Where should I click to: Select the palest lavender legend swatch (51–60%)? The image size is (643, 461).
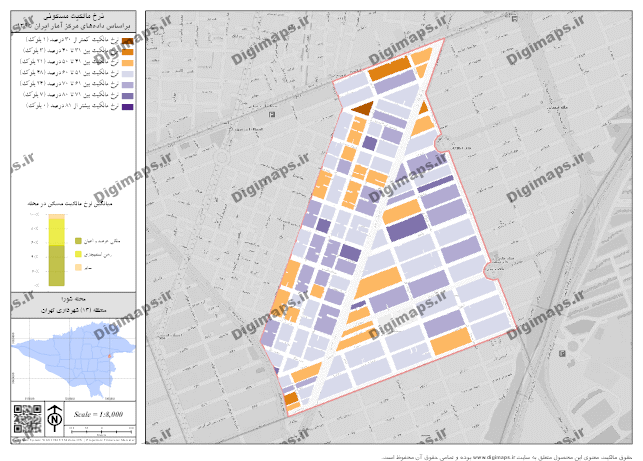point(129,73)
